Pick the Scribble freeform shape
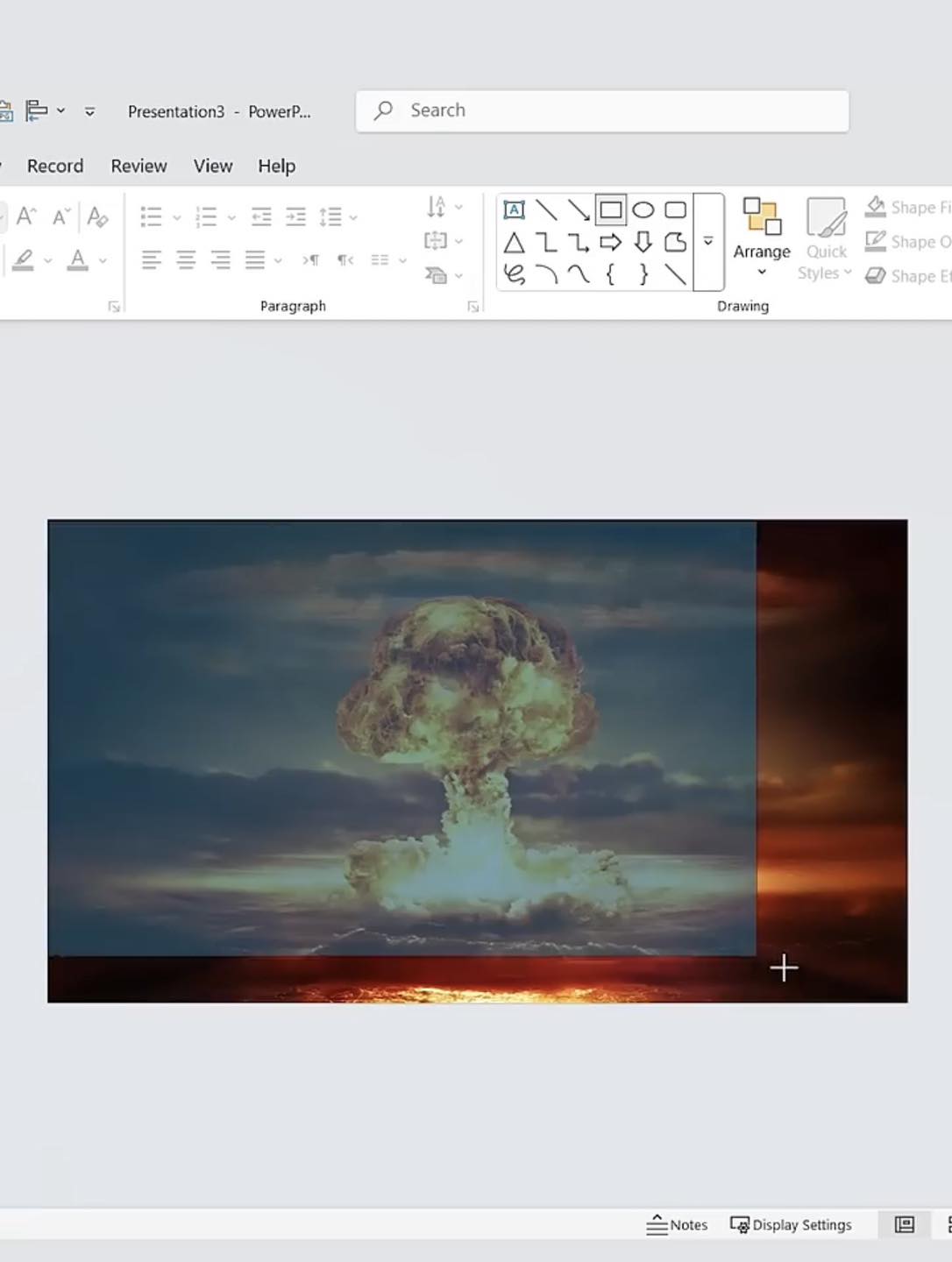The image size is (952, 1262). point(515,274)
